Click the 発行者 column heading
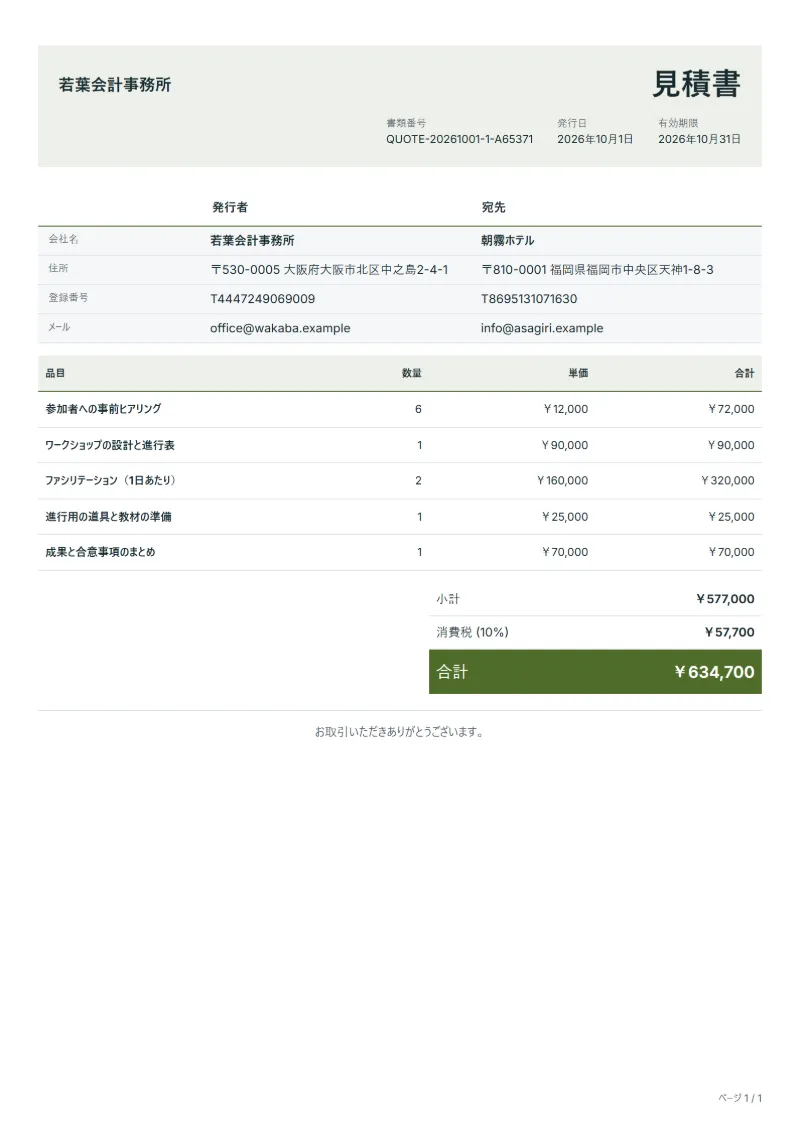Image resolution: width=800 pixels, height=1131 pixels. tap(230, 207)
